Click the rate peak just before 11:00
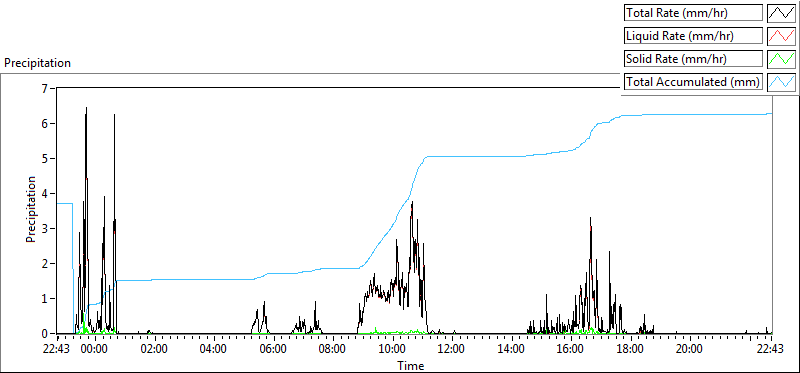This screenshot has height=373, width=800. 412,203
